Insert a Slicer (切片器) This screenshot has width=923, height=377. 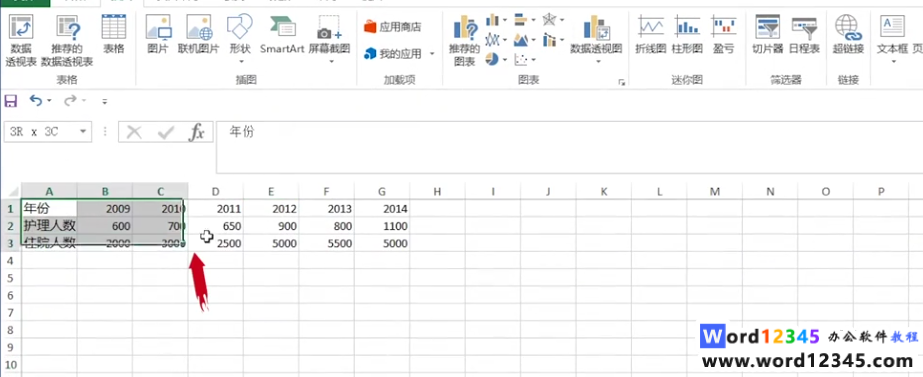click(x=768, y=35)
